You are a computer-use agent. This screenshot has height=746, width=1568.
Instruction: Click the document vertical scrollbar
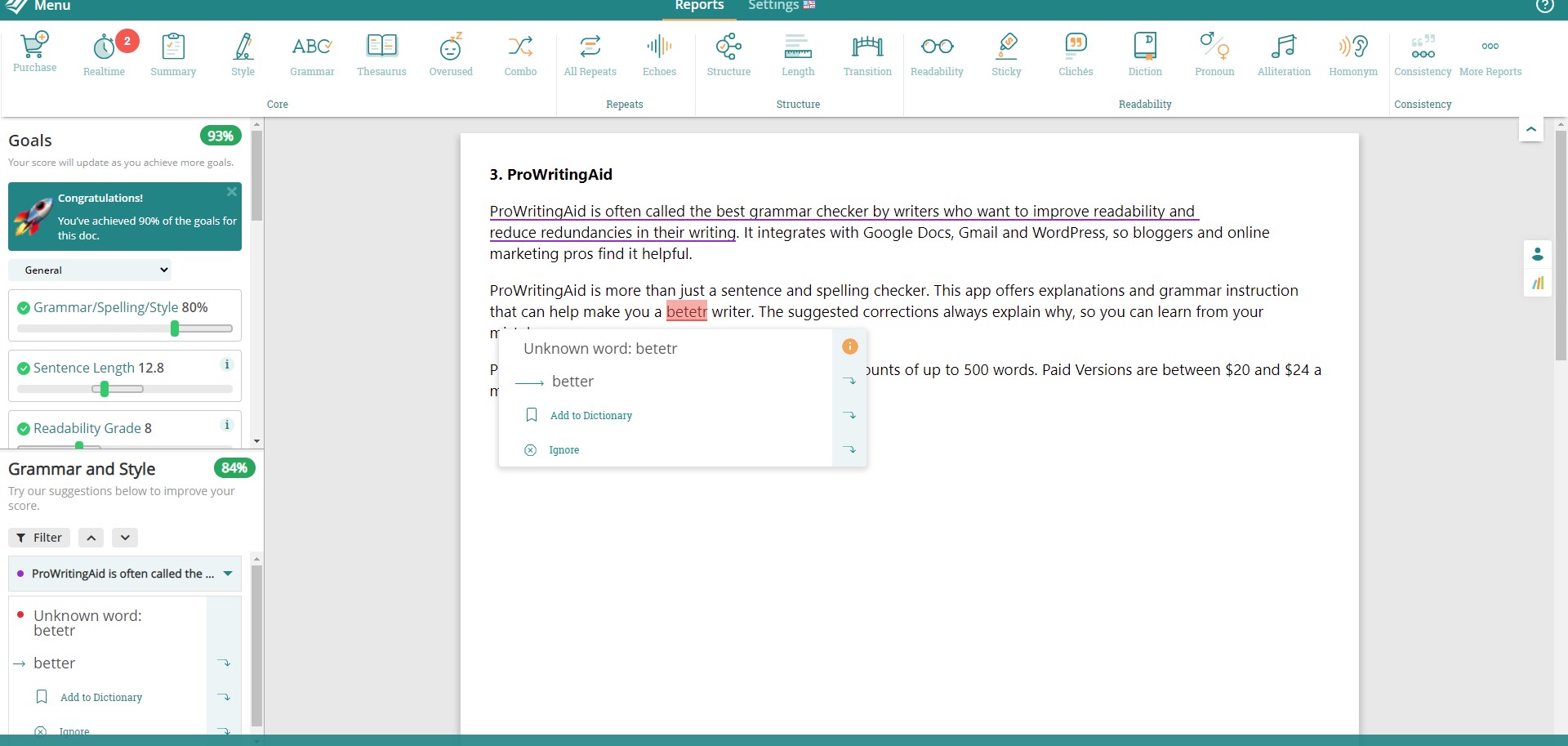[x=1561, y=245]
